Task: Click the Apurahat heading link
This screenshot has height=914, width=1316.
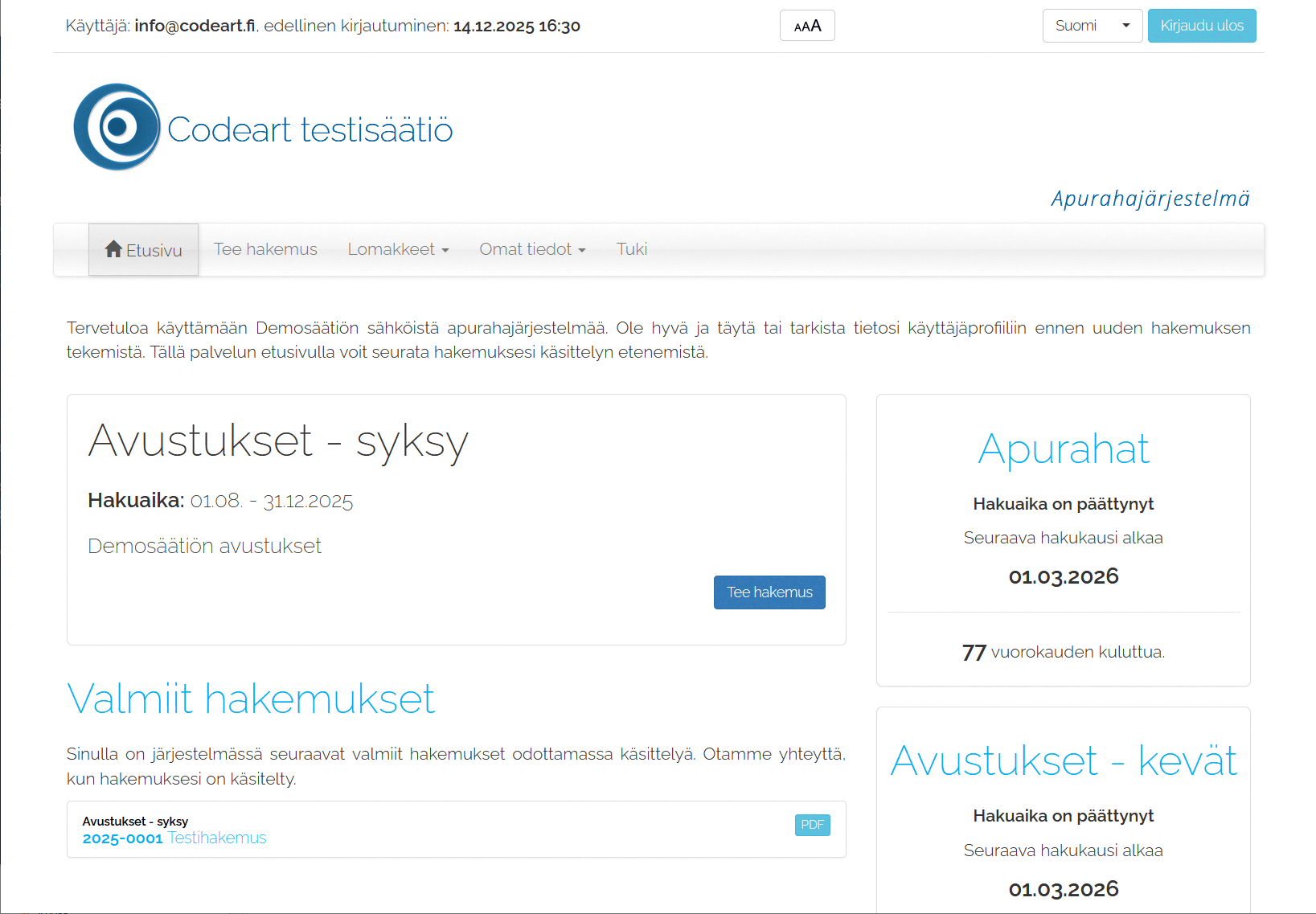Action: click(1063, 449)
